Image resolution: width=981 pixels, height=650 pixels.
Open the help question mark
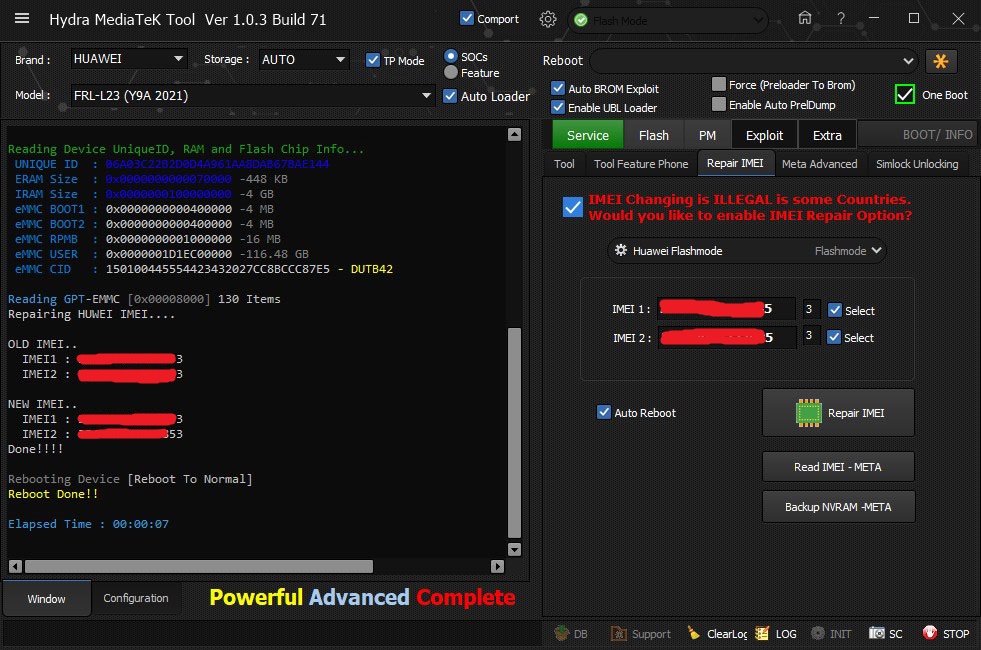pyautogui.click(x=840, y=19)
